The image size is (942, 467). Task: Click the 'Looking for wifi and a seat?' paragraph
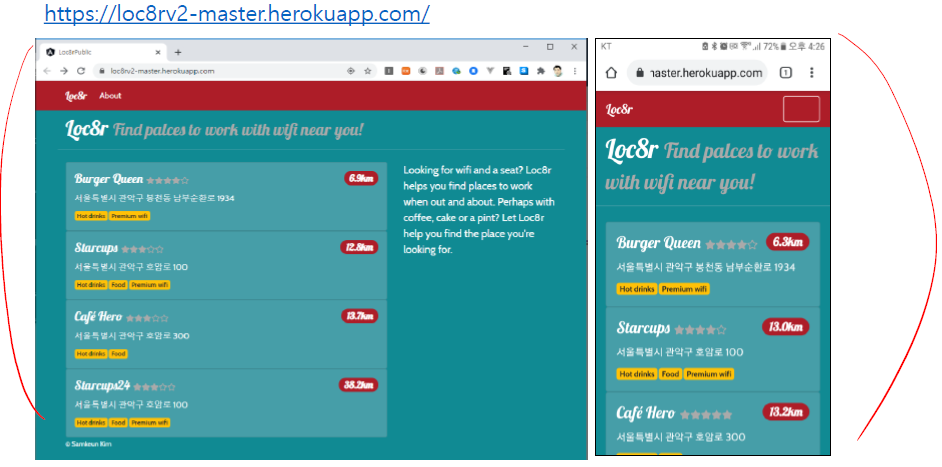point(479,209)
